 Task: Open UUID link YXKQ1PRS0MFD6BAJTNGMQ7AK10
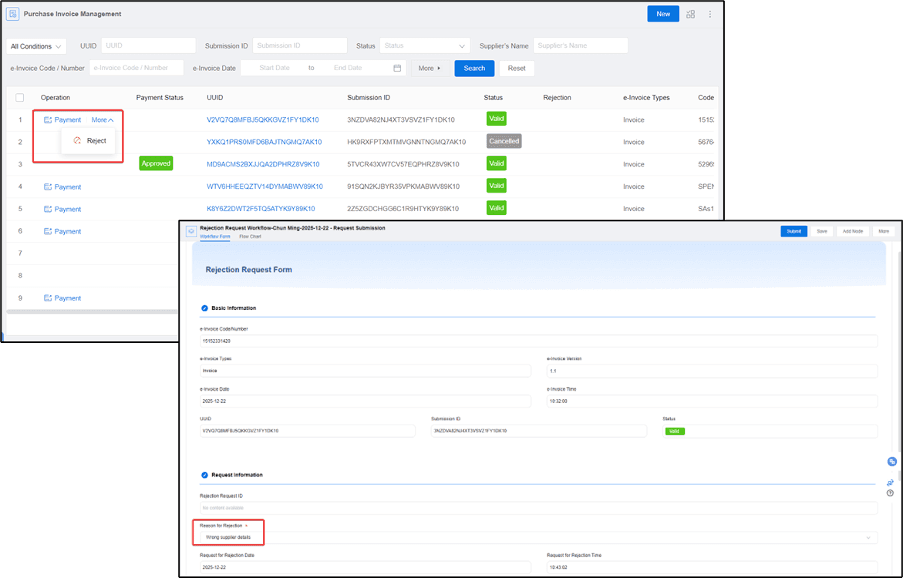(x=264, y=142)
